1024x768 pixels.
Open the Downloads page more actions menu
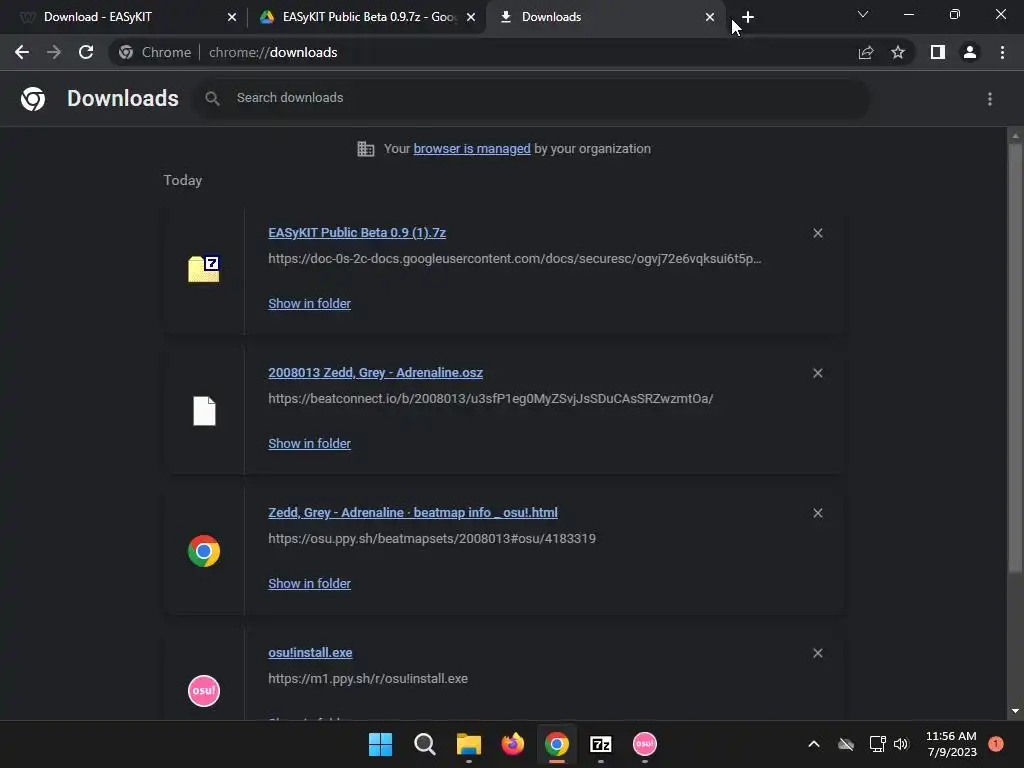(x=990, y=99)
